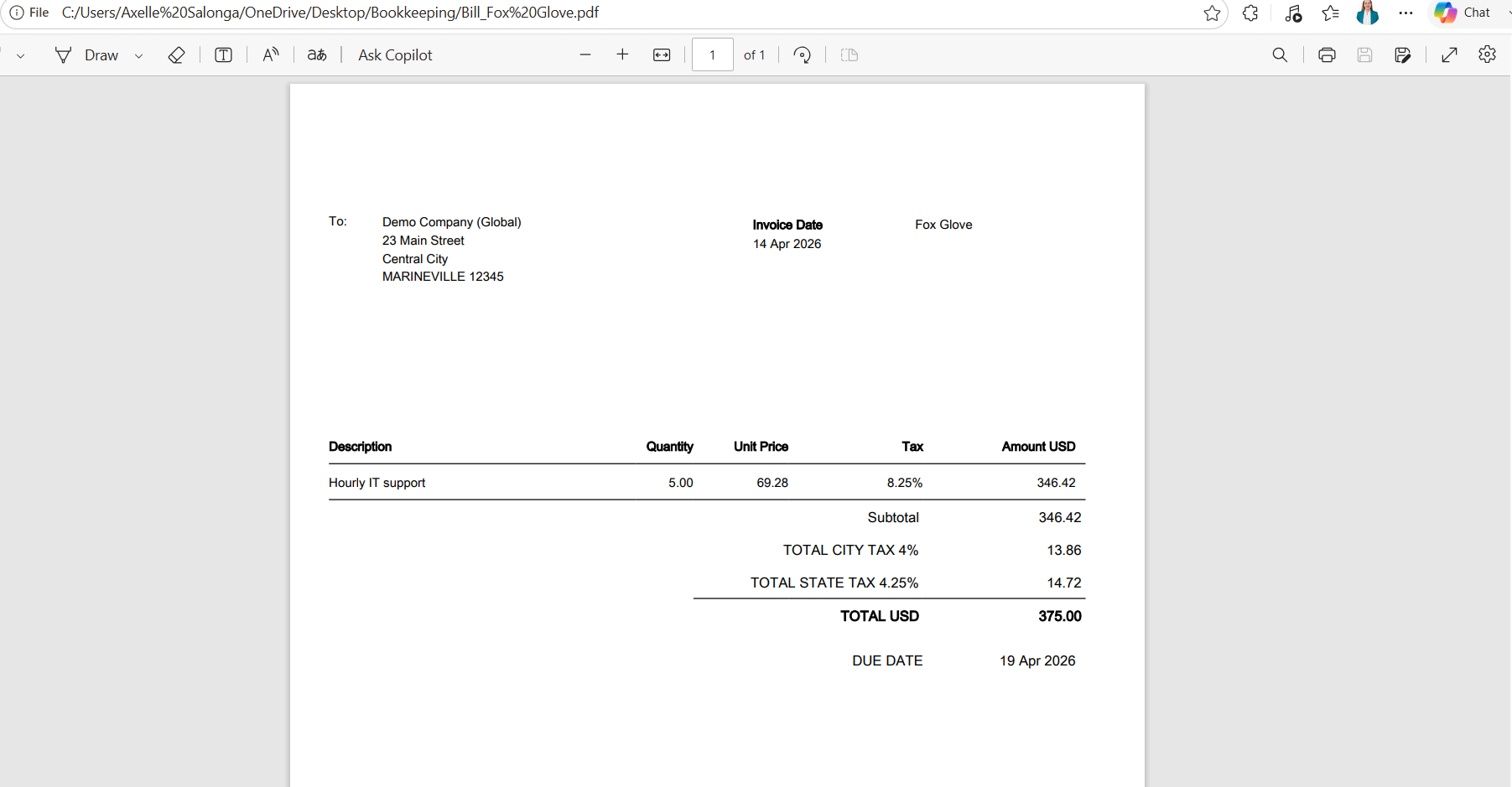Expand the leftmost toolbar chevron
Screen dimensions: 1512x787
pyautogui.click(x=21, y=56)
